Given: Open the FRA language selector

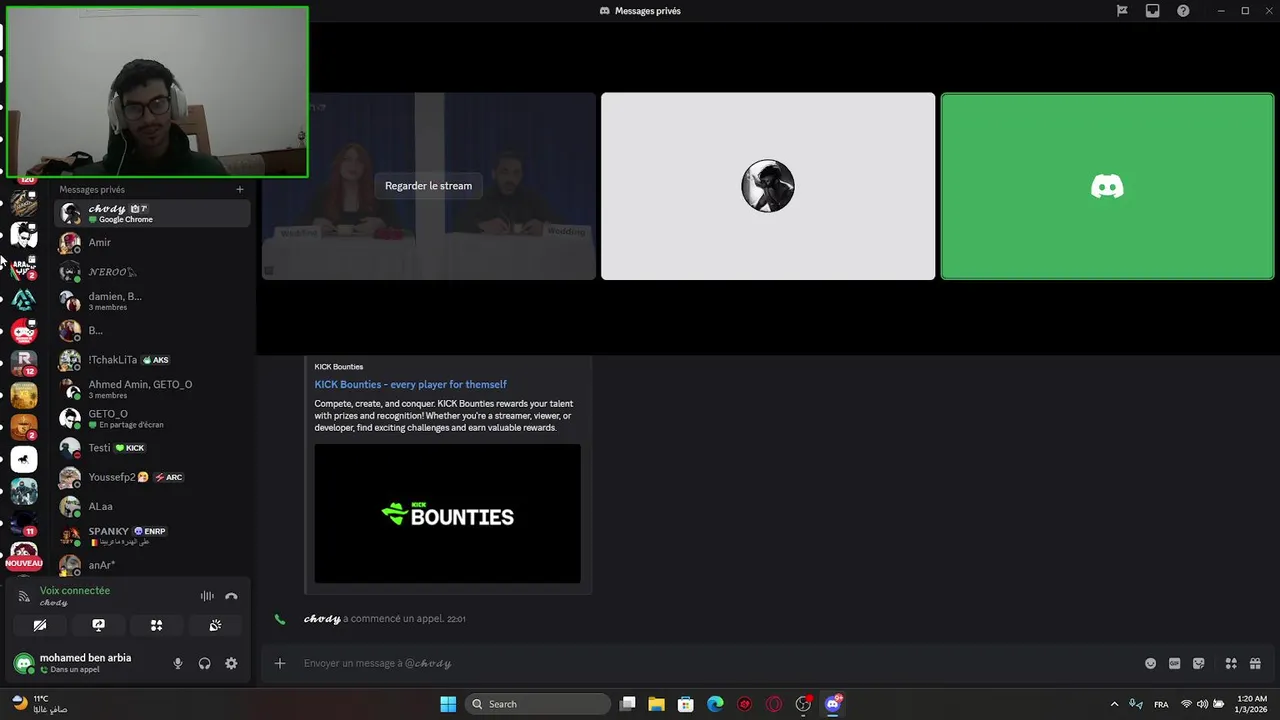Looking at the screenshot, I should [1161, 704].
